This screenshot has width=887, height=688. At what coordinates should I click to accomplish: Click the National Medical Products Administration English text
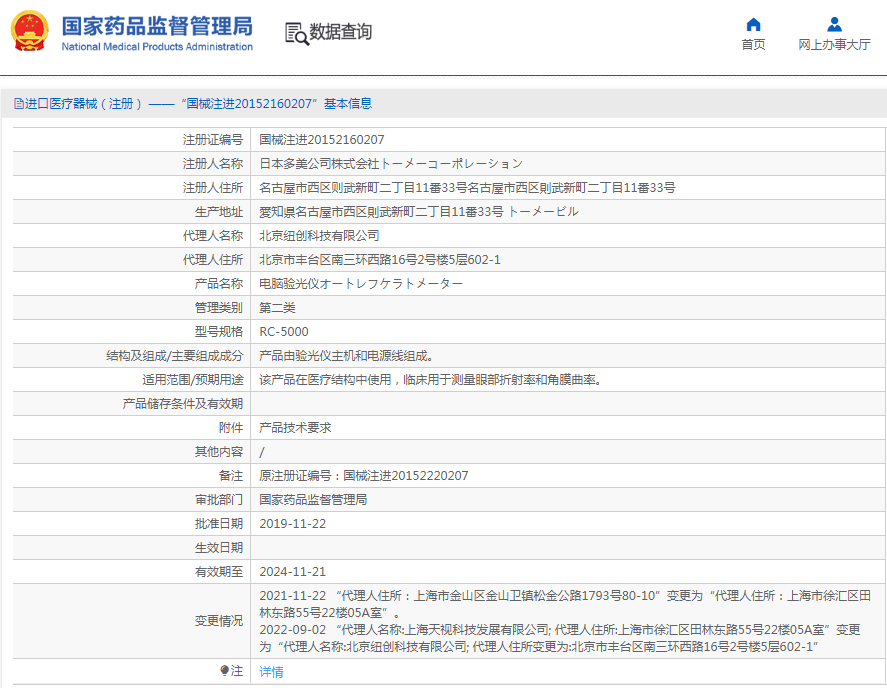pos(157,47)
